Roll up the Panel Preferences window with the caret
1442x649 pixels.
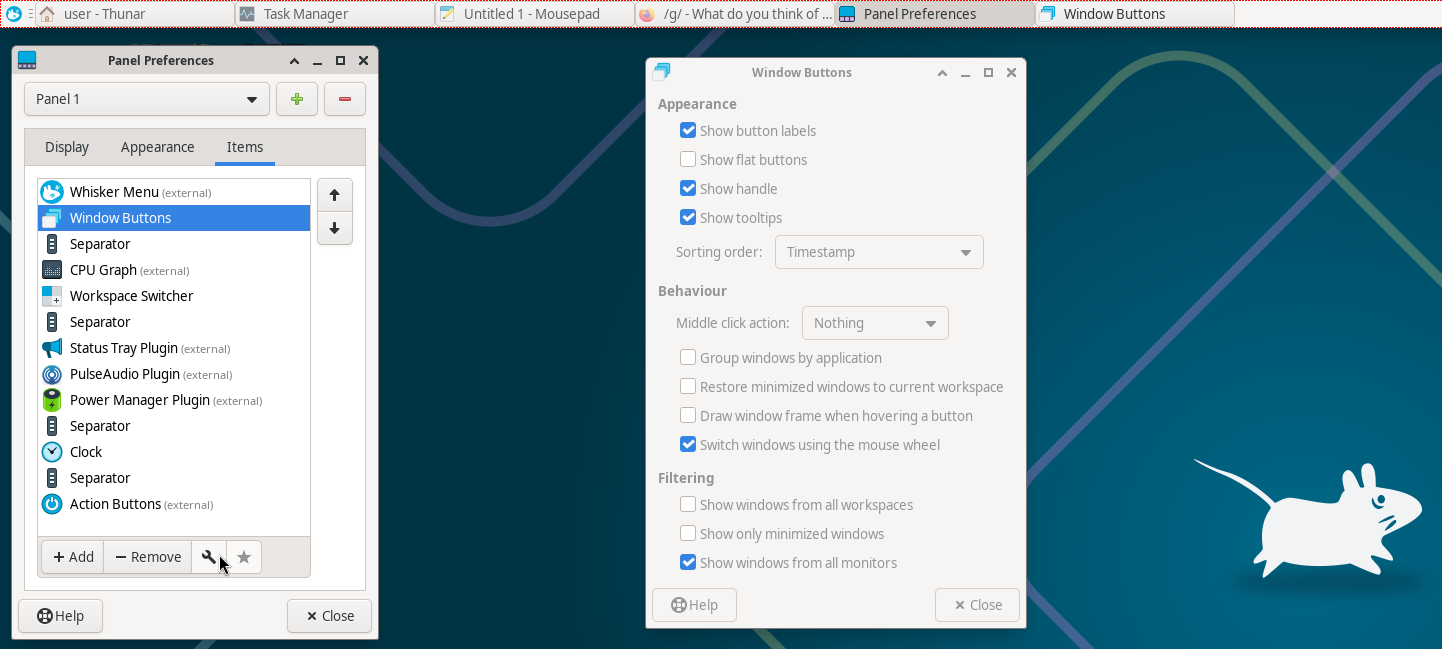click(x=294, y=61)
